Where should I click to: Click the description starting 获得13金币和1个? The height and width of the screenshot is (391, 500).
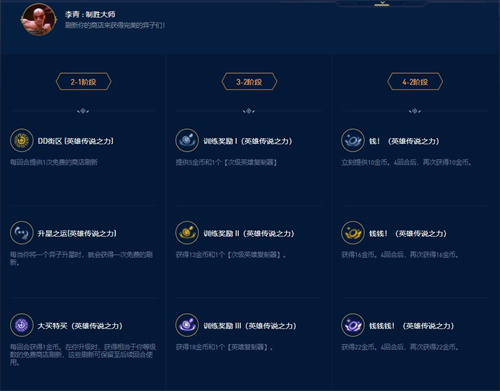point(231,255)
